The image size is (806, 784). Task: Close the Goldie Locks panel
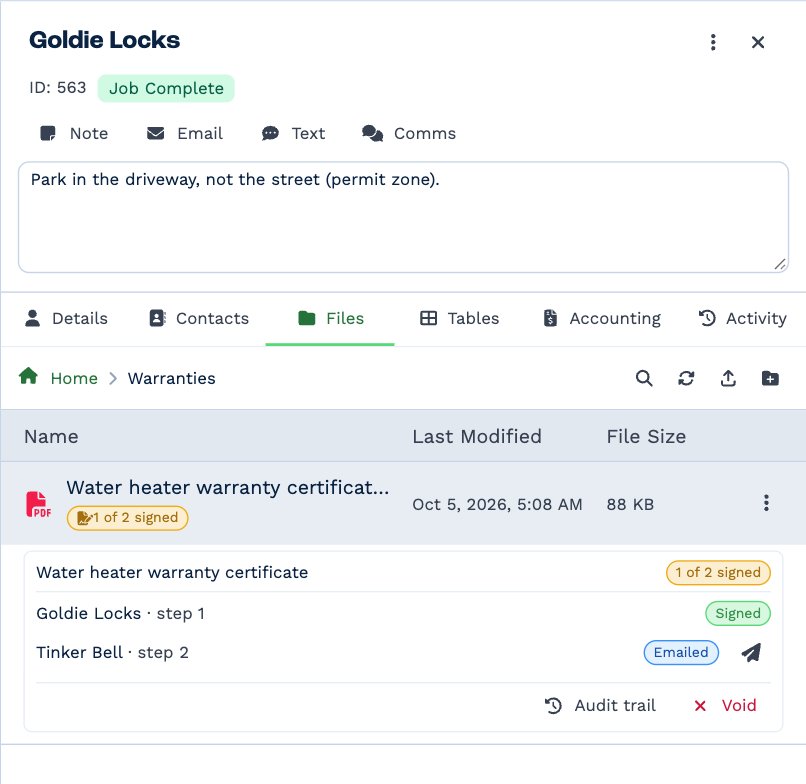click(x=758, y=42)
